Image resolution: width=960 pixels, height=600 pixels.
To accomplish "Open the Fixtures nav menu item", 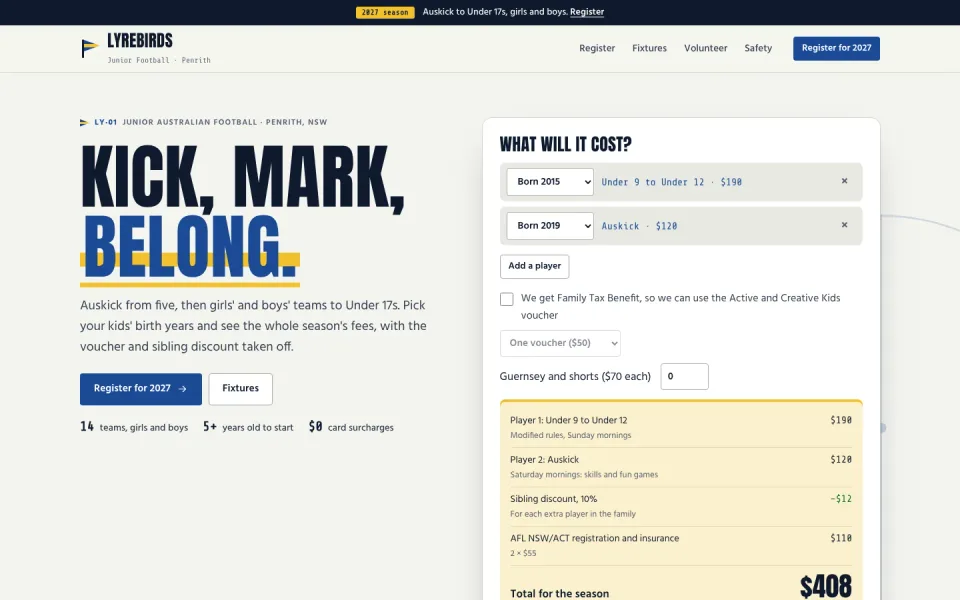I will (650, 48).
